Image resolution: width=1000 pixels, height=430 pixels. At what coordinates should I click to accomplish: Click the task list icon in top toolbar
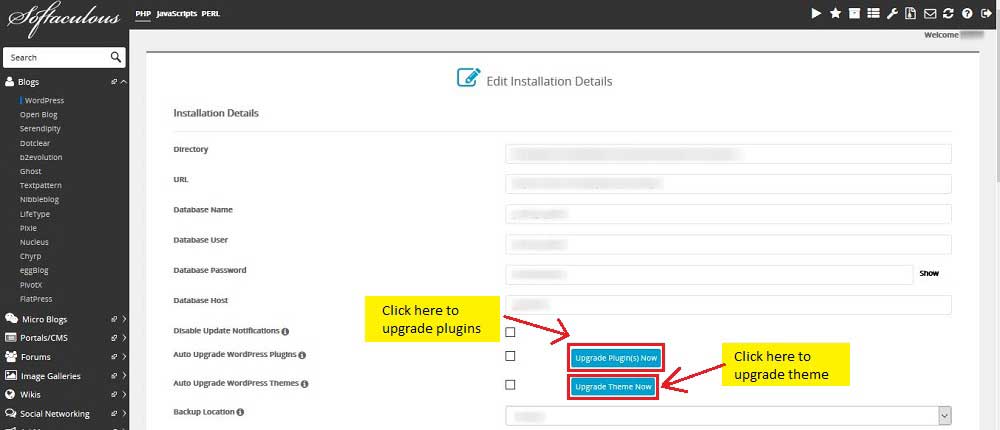[x=874, y=13]
